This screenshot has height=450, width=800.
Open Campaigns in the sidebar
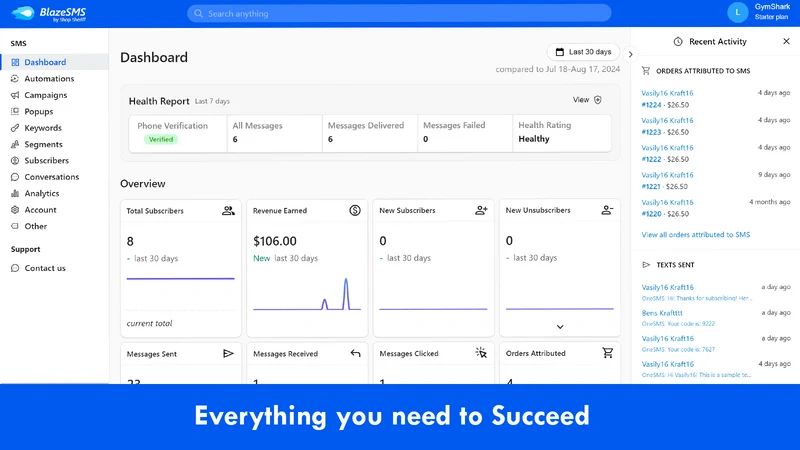click(45, 95)
